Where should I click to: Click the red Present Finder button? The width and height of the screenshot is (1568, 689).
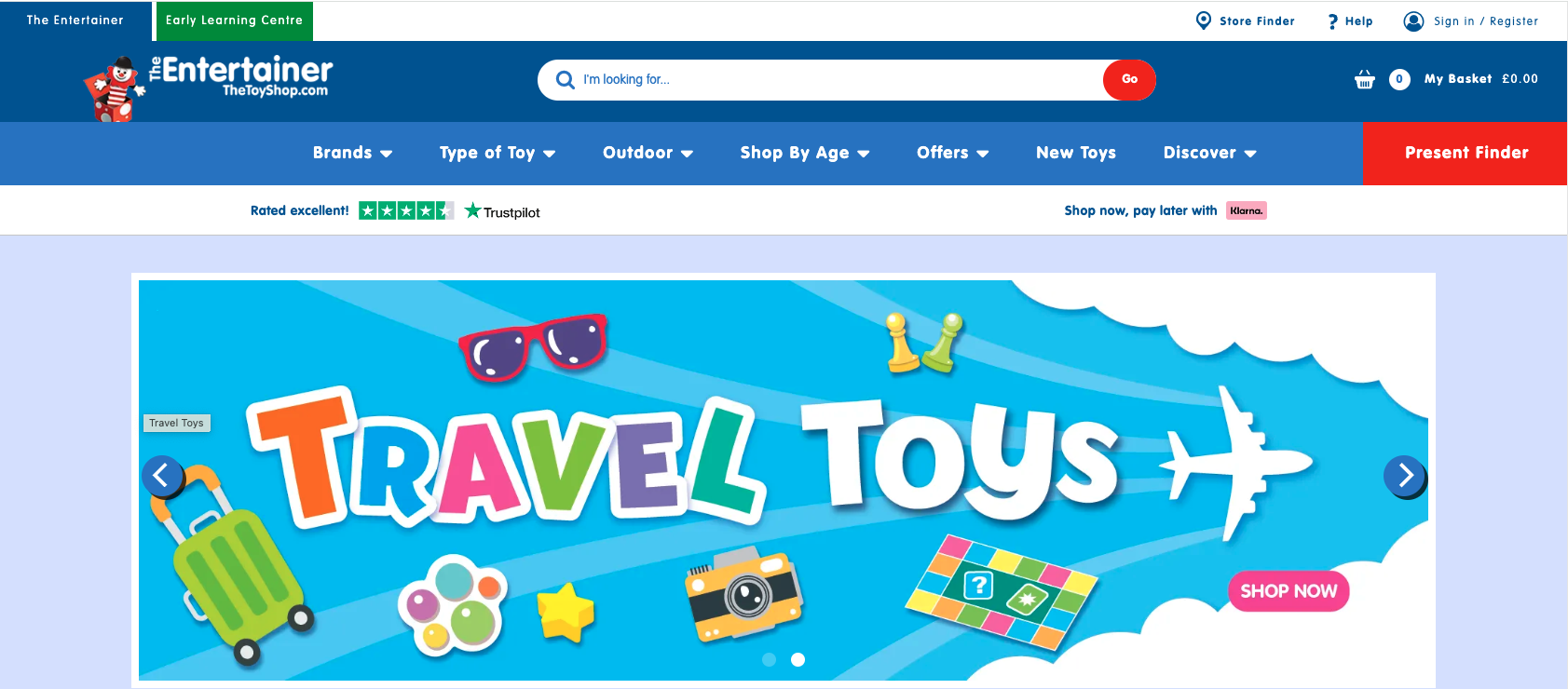pyautogui.click(x=1466, y=154)
